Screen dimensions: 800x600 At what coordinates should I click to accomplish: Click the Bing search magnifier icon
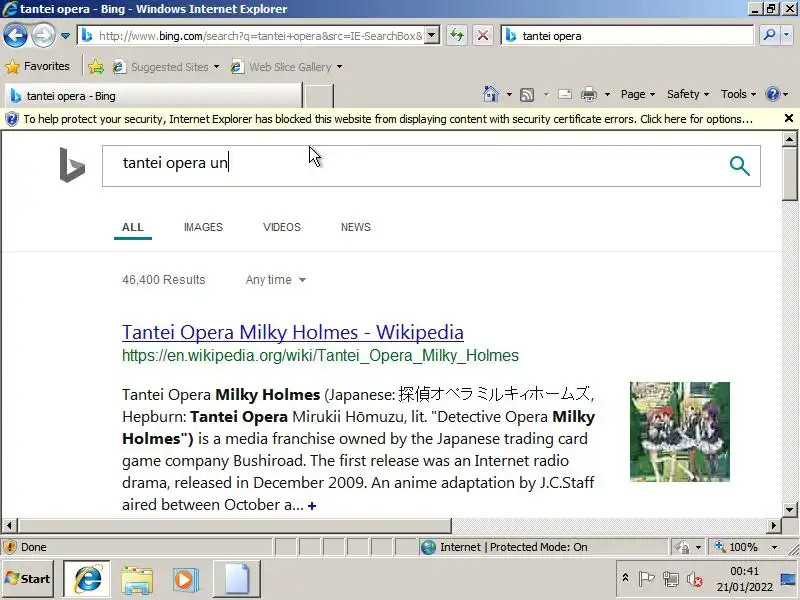(x=739, y=166)
